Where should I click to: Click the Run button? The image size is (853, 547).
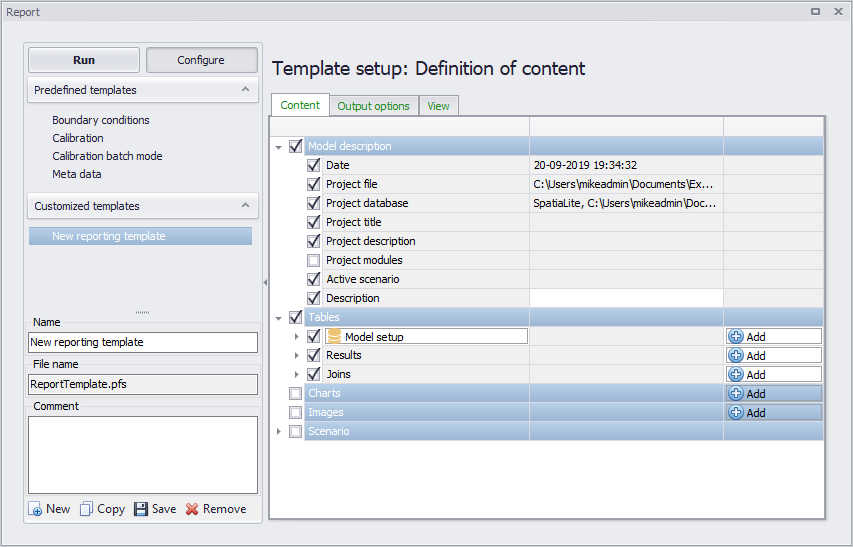pos(84,60)
